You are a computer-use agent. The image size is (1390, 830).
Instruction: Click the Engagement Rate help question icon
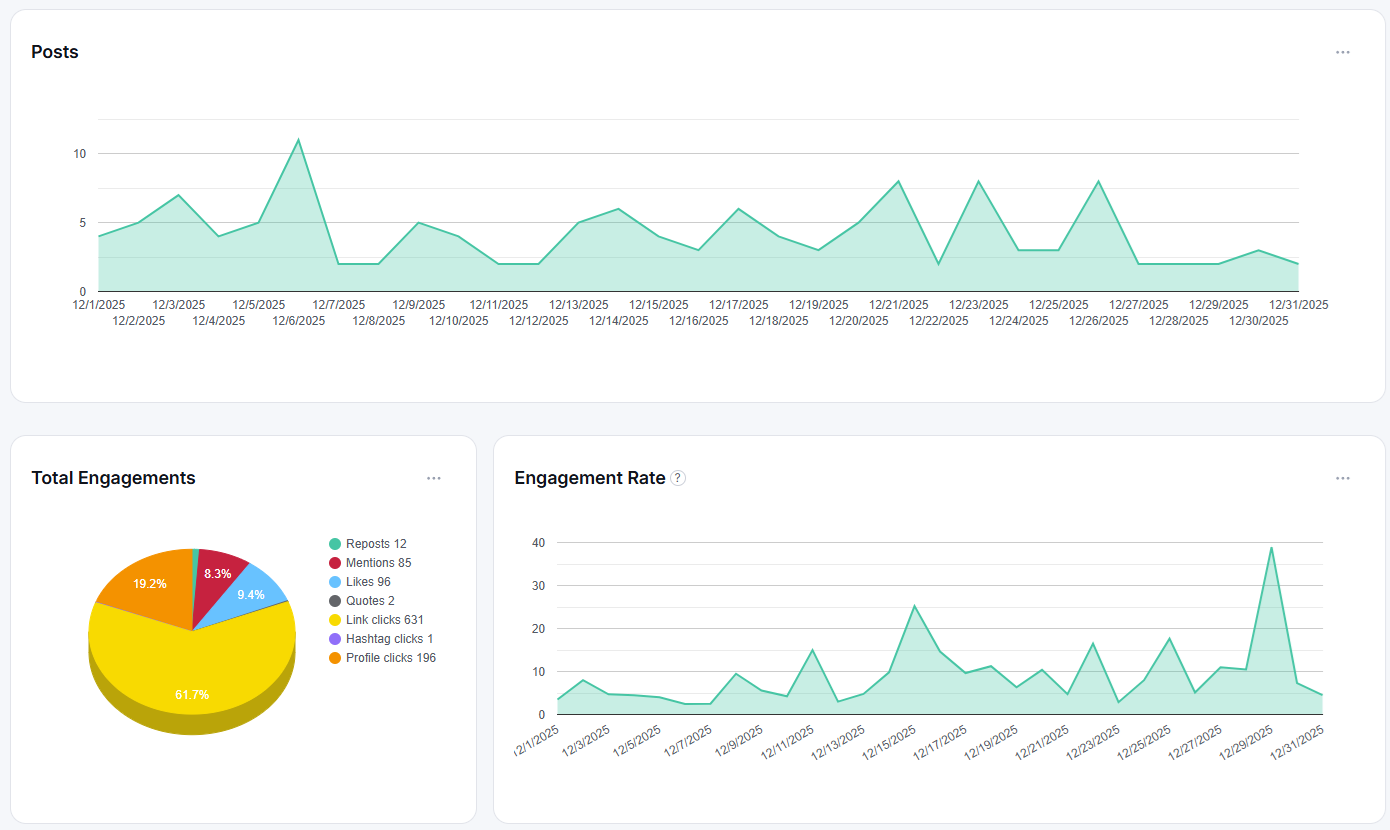tap(678, 478)
